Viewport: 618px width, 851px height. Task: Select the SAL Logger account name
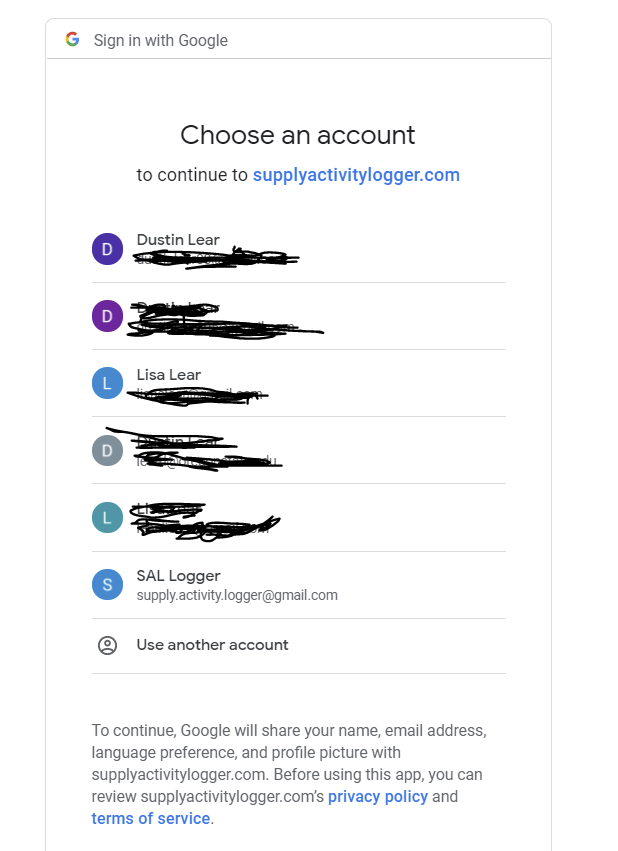(x=178, y=576)
